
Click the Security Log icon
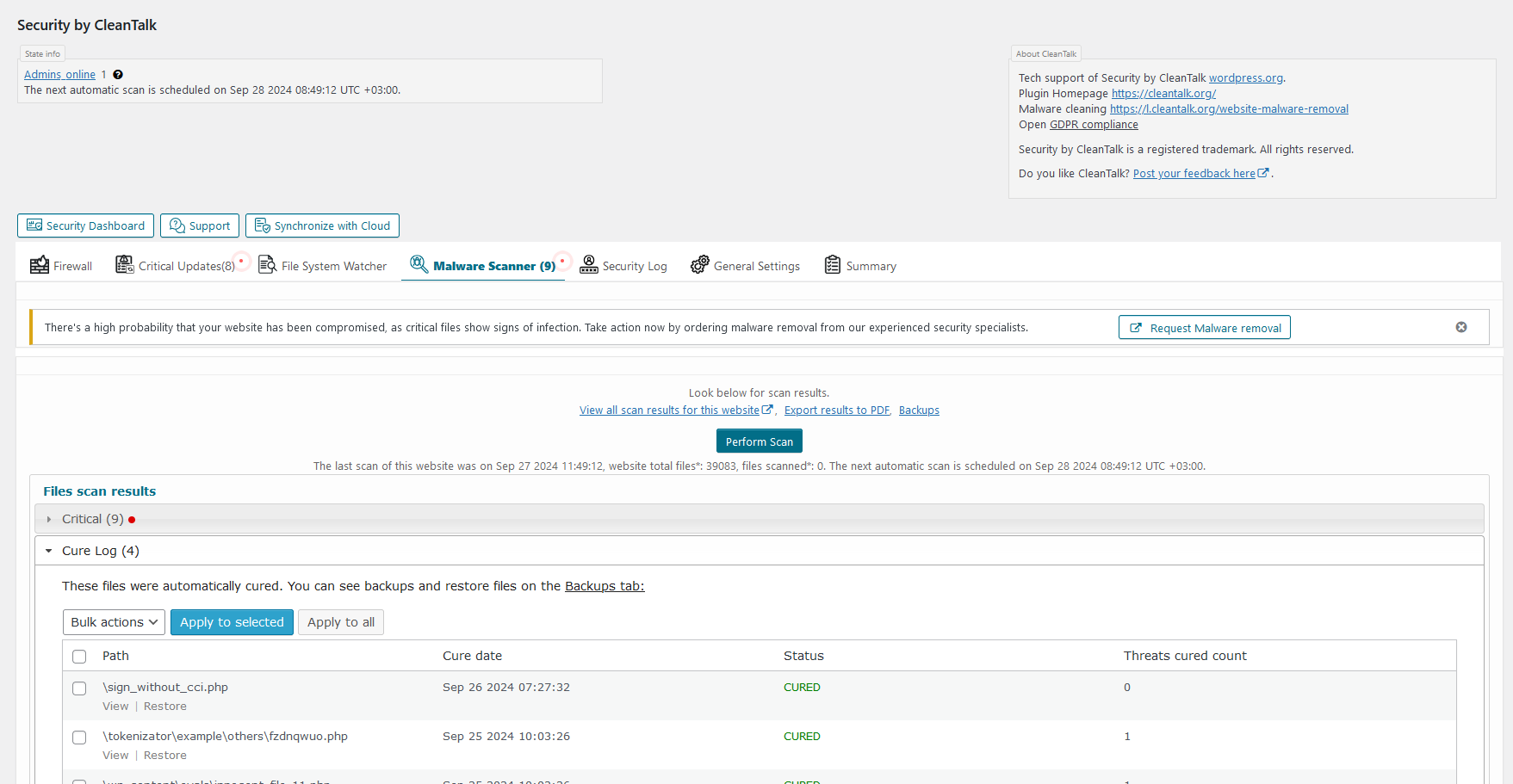(x=589, y=265)
